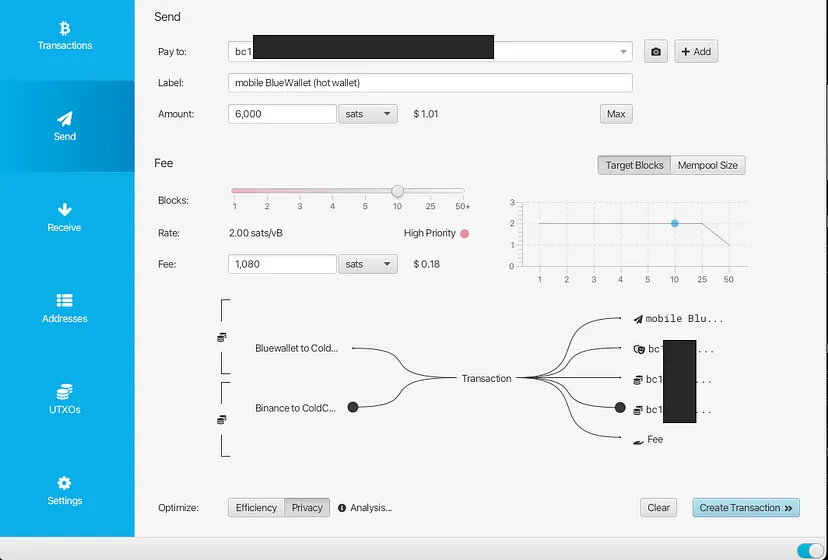
Task: Select Efficiency optimization toggle
Action: (x=256, y=508)
